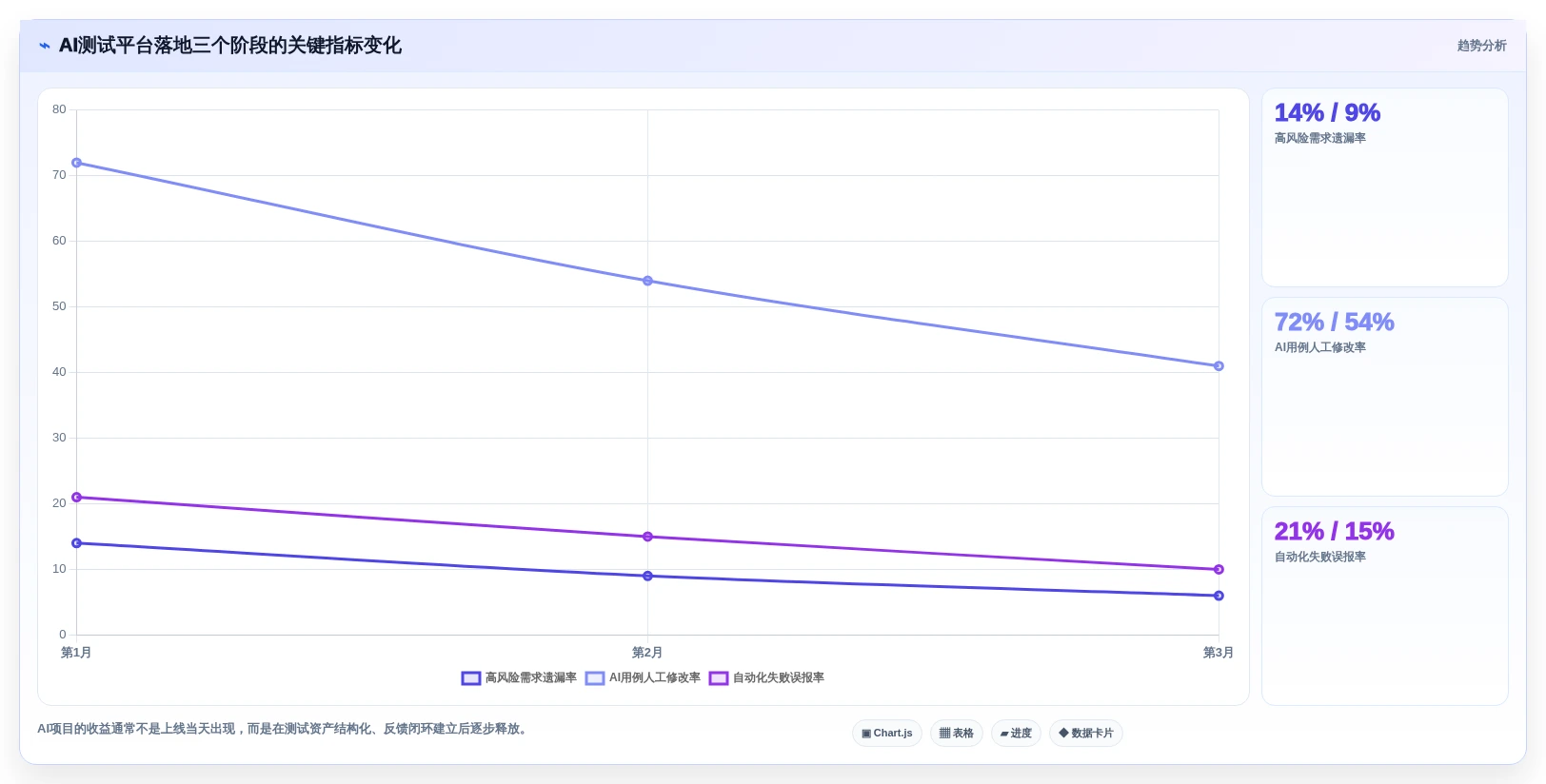Click the 第1月 axis label

(76, 653)
